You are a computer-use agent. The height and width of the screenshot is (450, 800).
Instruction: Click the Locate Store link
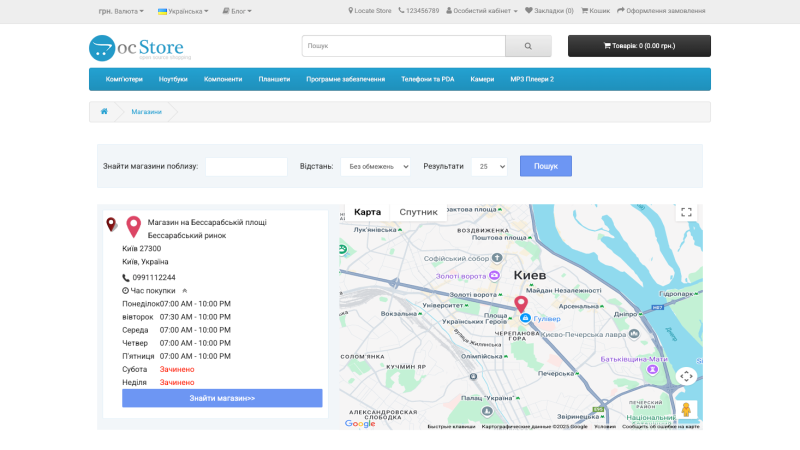click(x=370, y=11)
